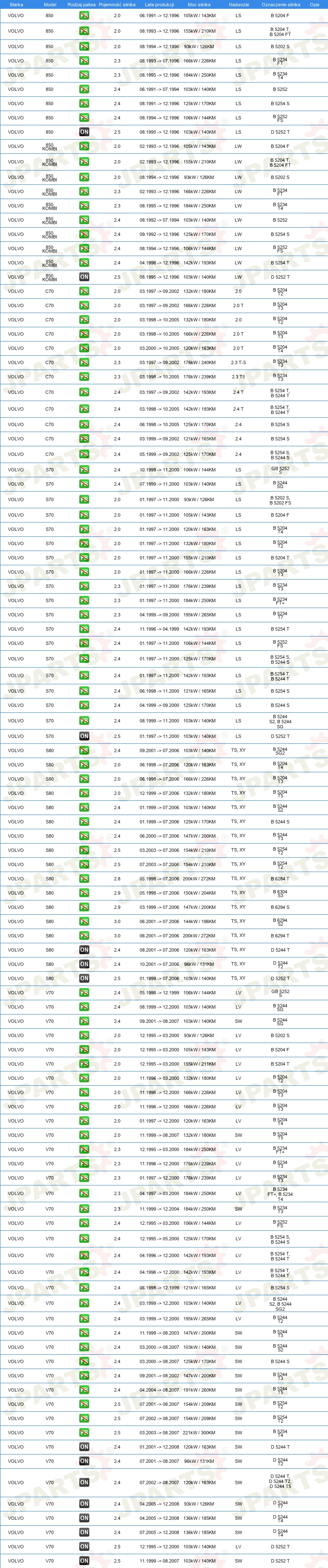328x1568 pixels.
Task: Click petrol icon in S70 93kW/126KM row
Action: [84, 500]
